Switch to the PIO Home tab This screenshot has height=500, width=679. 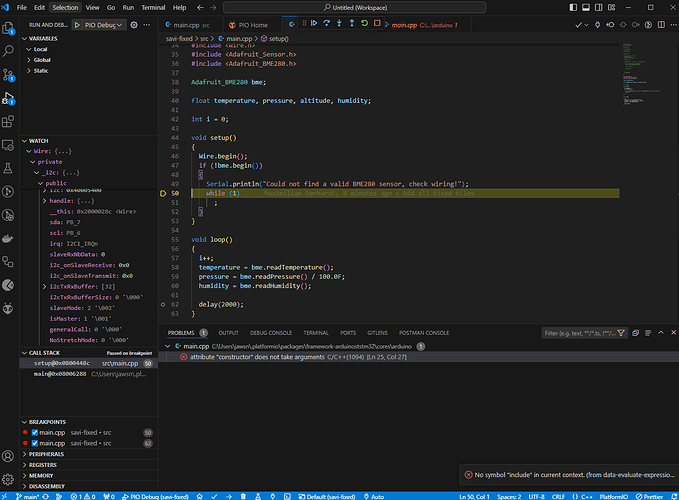point(248,25)
